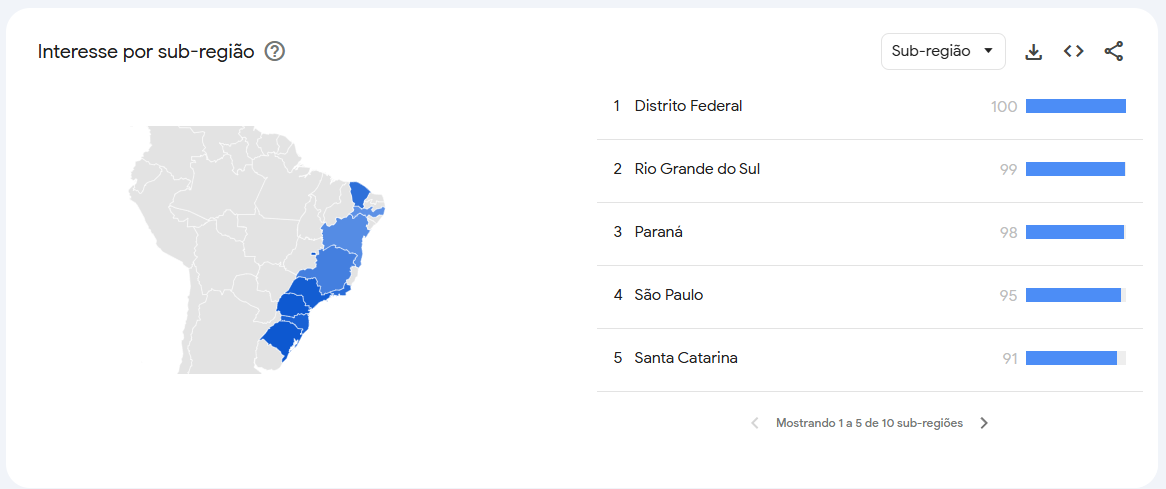This screenshot has width=1166, height=489.
Task: Open the São Paulo list entry
Action: click(x=669, y=295)
